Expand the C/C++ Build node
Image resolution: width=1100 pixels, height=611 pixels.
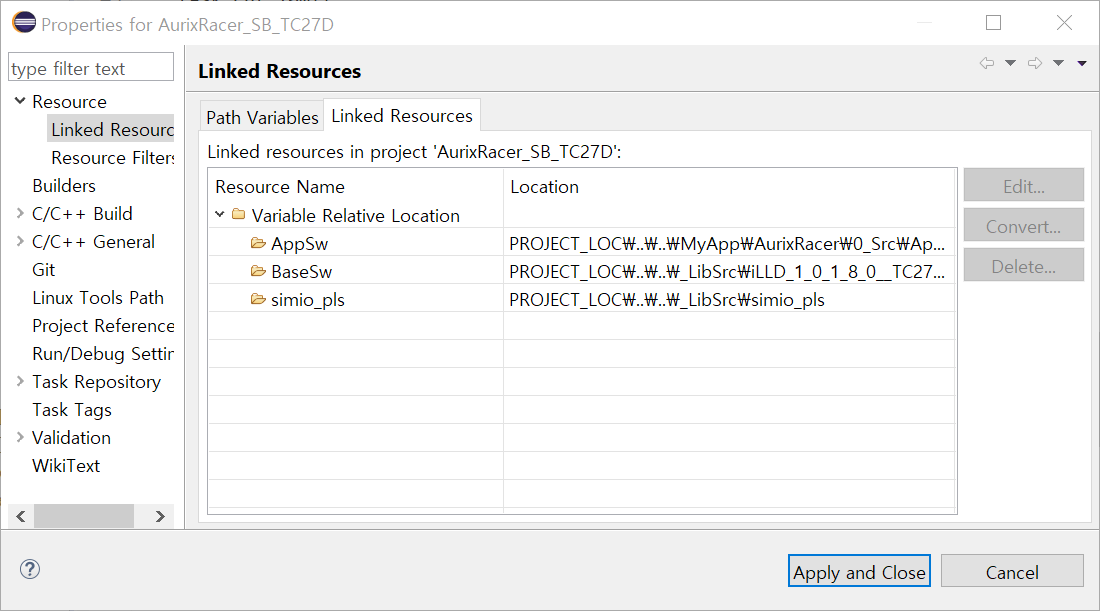20,213
